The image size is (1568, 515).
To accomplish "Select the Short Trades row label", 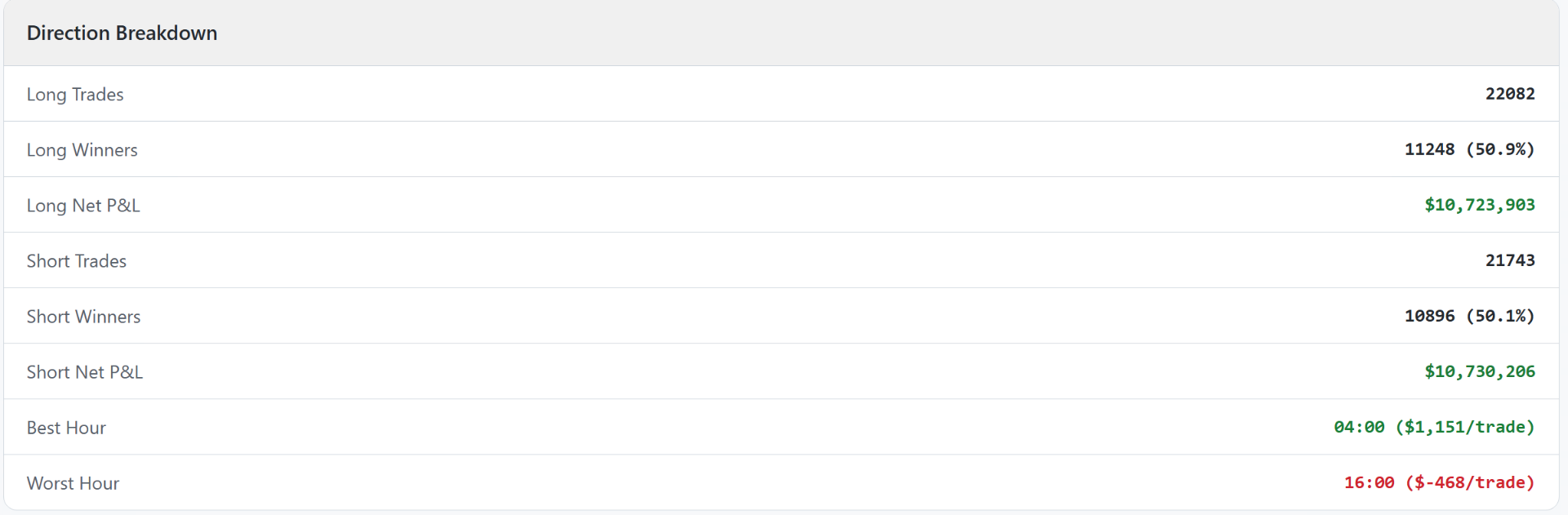I will tap(77, 261).
